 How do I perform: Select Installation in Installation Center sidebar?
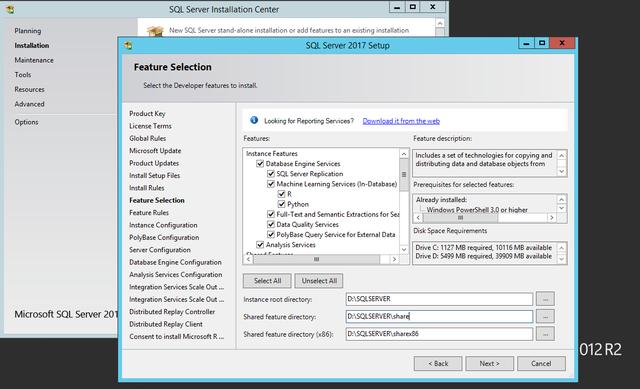pyautogui.click(x=32, y=45)
